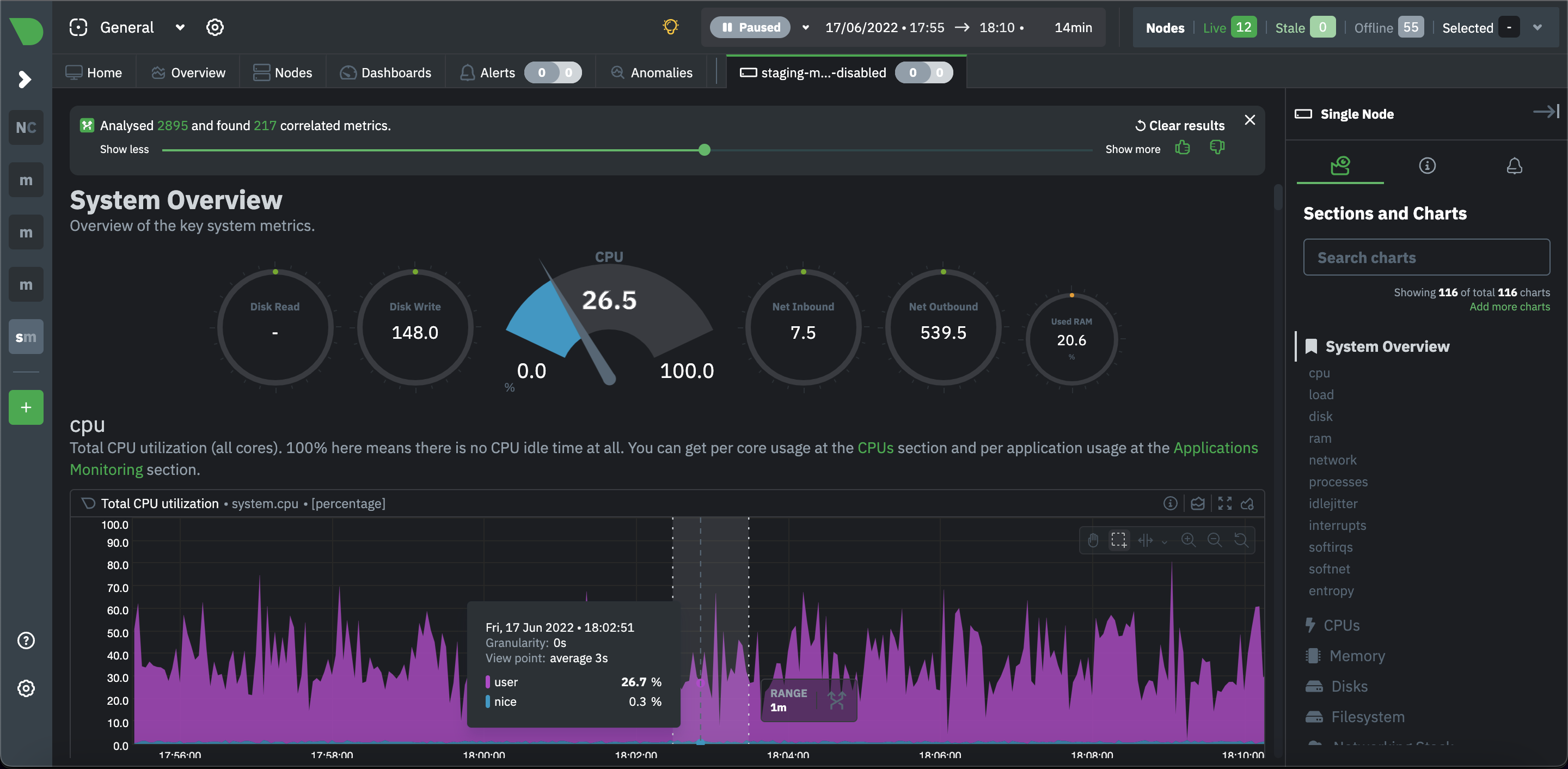Screen dimensions: 1568x769
Task: Switch to the Overview tab
Action: point(188,72)
